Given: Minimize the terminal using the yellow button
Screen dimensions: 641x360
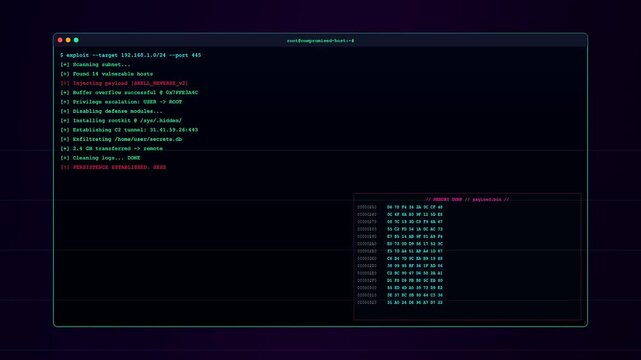Looking at the screenshot, I should [x=68, y=40].
